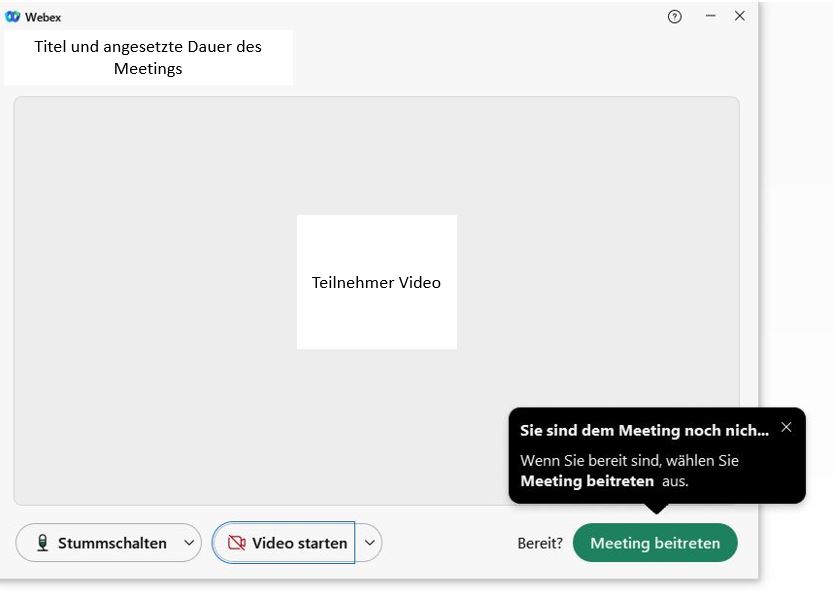Expand the audio options chevron beside Stummschalten
The width and height of the screenshot is (836, 591).
pyautogui.click(x=189, y=543)
